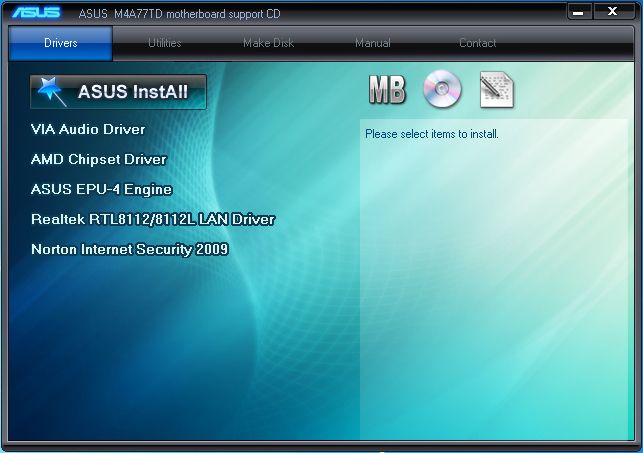Install Realtek RTL8112/8112L LAN Driver
This screenshot has width=643, height=453.
[153, 219]
